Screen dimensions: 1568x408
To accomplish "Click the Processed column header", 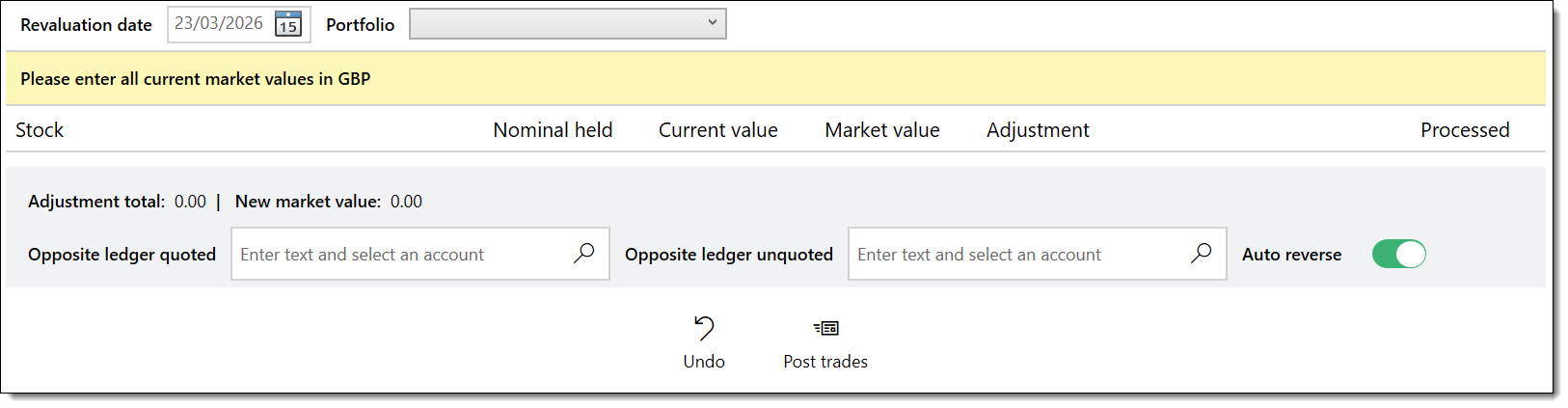I will click(1465, 130).
